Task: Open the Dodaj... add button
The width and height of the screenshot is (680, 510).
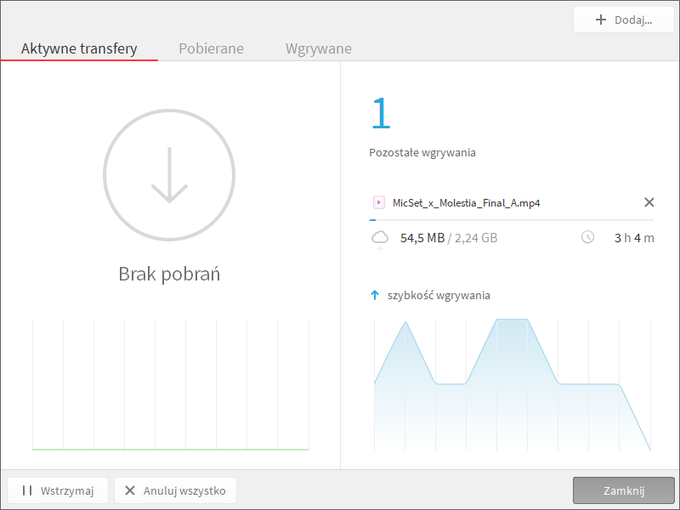Action: [x=623, y=20]
